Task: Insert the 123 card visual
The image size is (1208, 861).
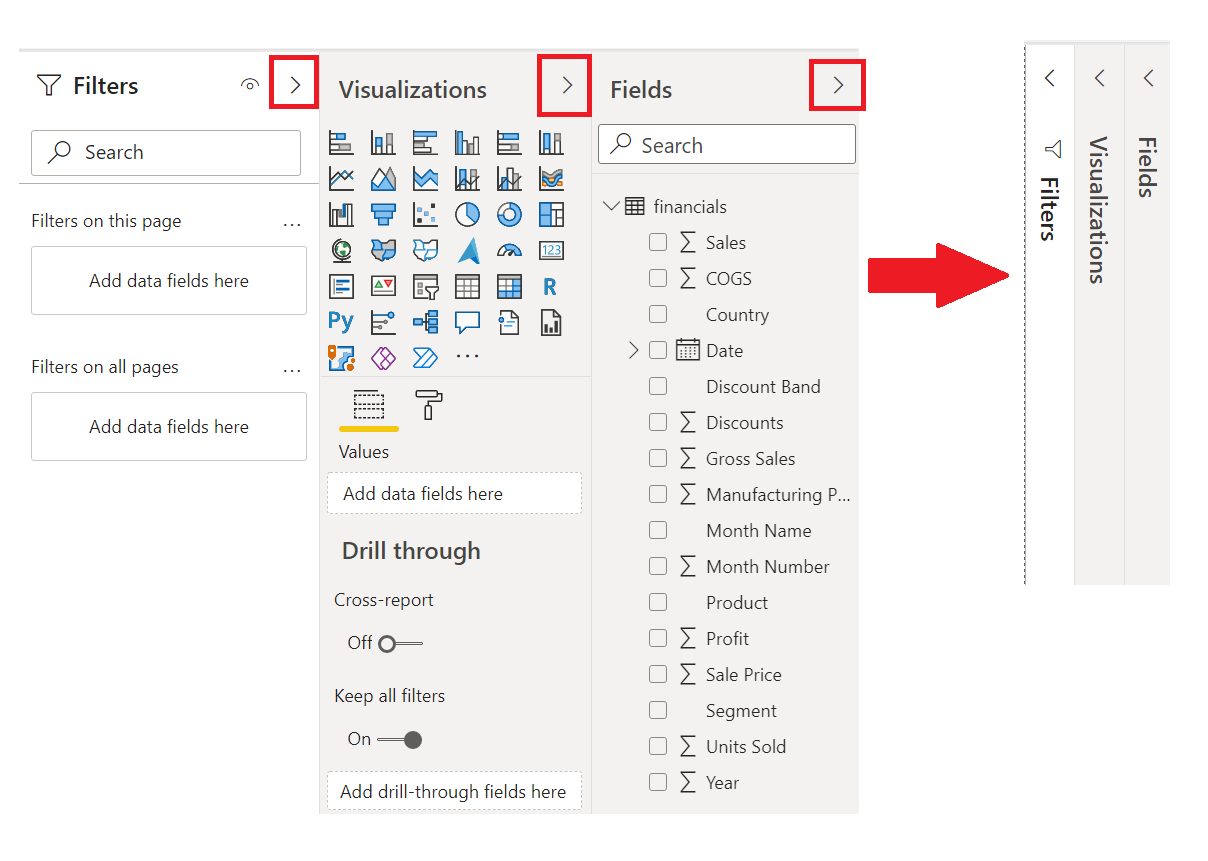Action: (551, 251)
